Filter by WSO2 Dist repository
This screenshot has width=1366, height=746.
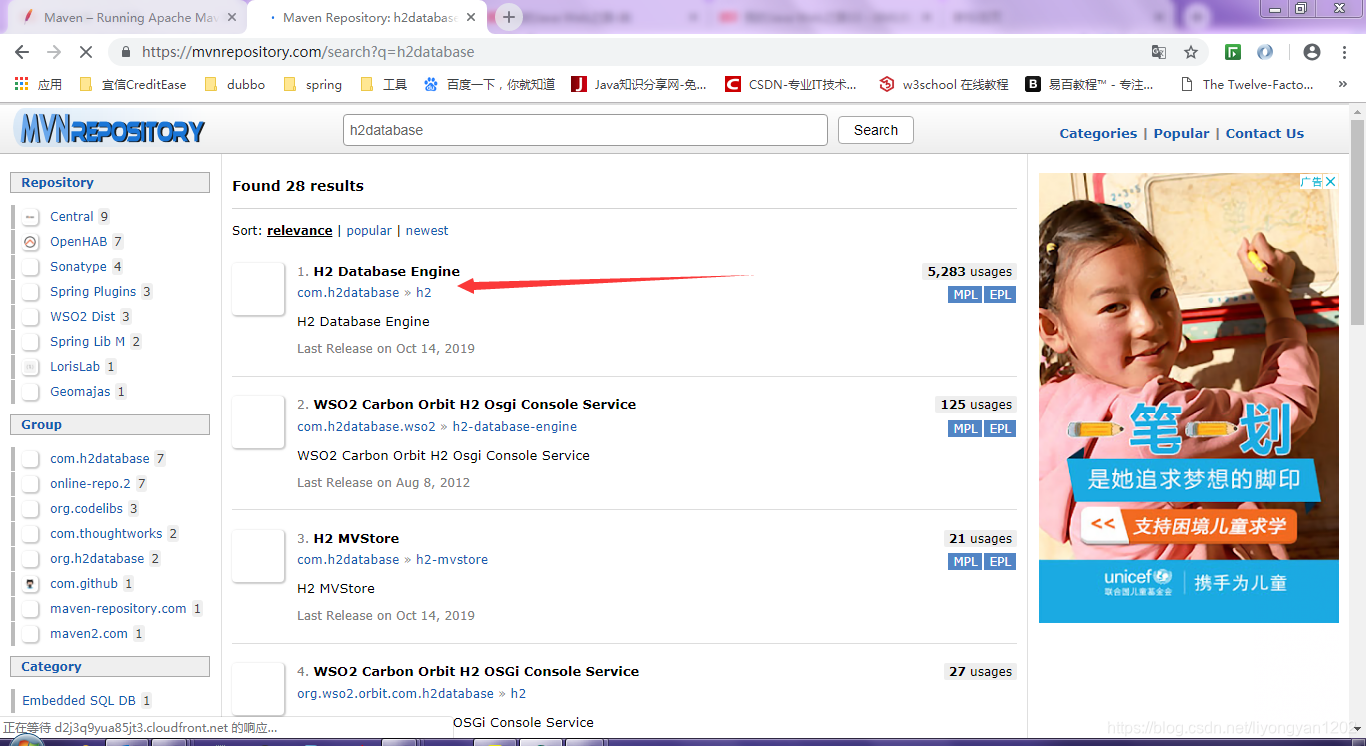pos(83,316)
